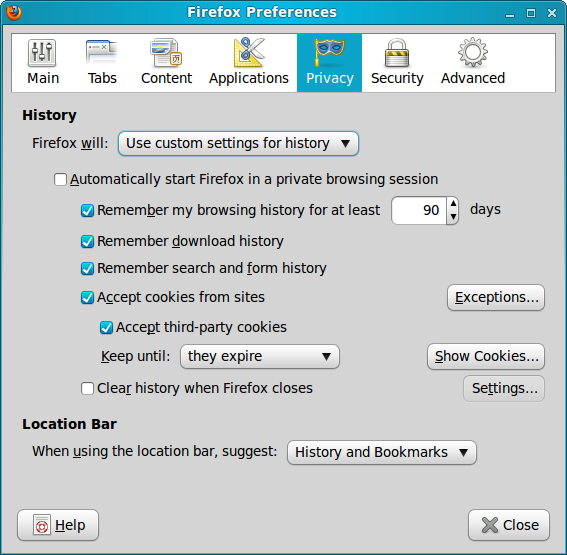The image size is (567, 555).
Task: Click the Firefox Preferences title text
Action: tap(262, 12)
